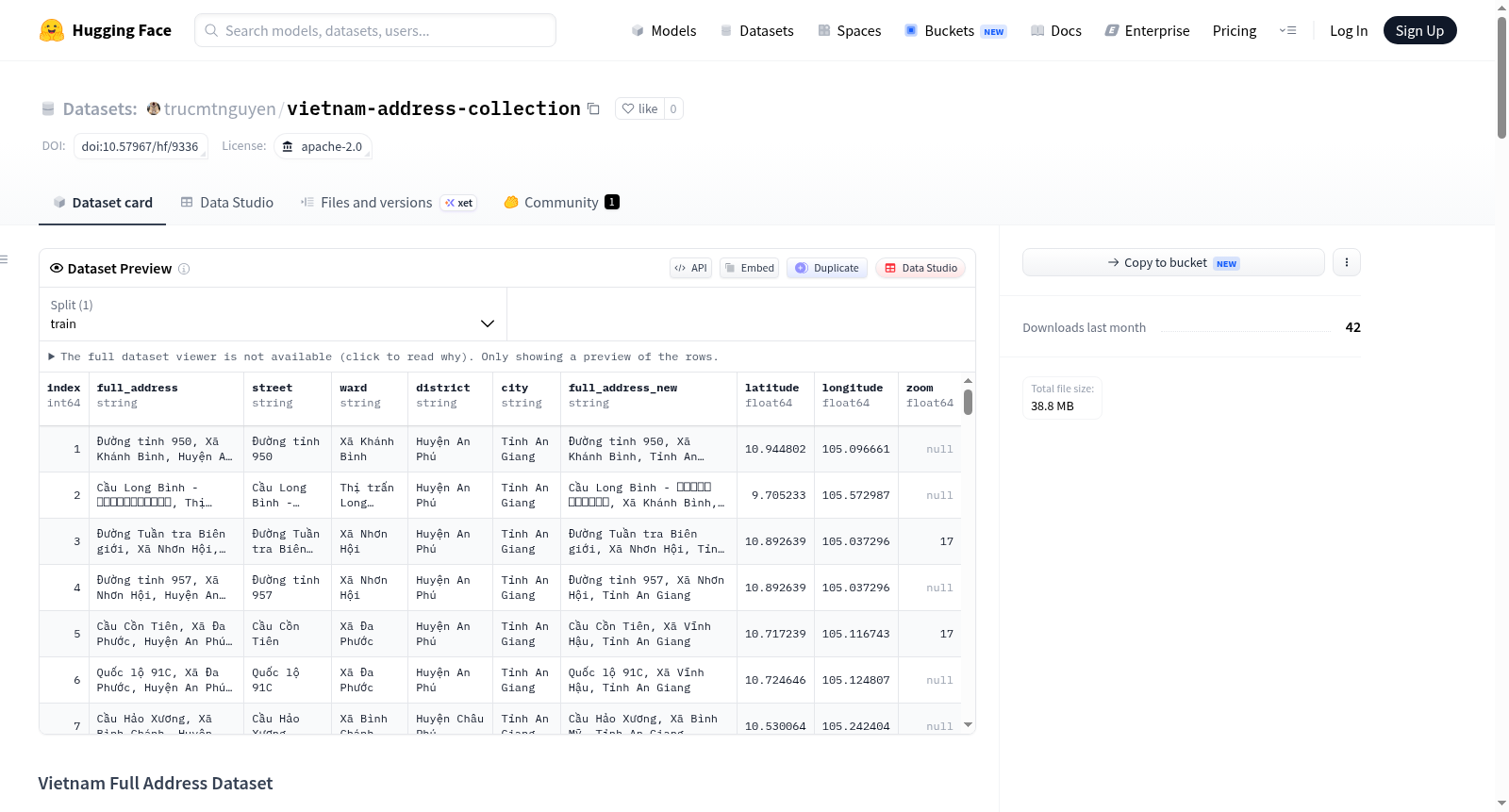Viewport: 1509px width, 812px height.
Task: Click the Datasets breadcrumb label
Action: (100, 108)
